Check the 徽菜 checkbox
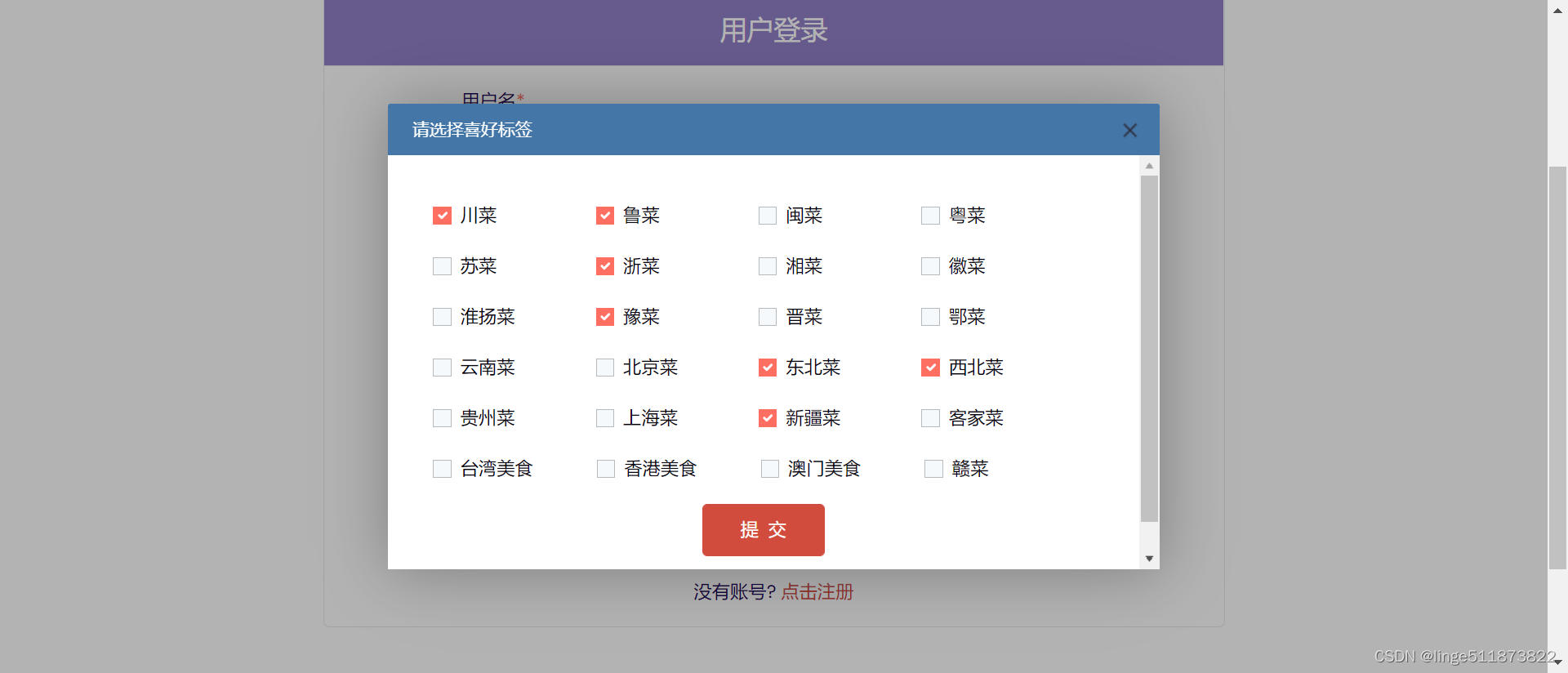Viewport: 1568px width, 673px height. [x=930, y=266]
